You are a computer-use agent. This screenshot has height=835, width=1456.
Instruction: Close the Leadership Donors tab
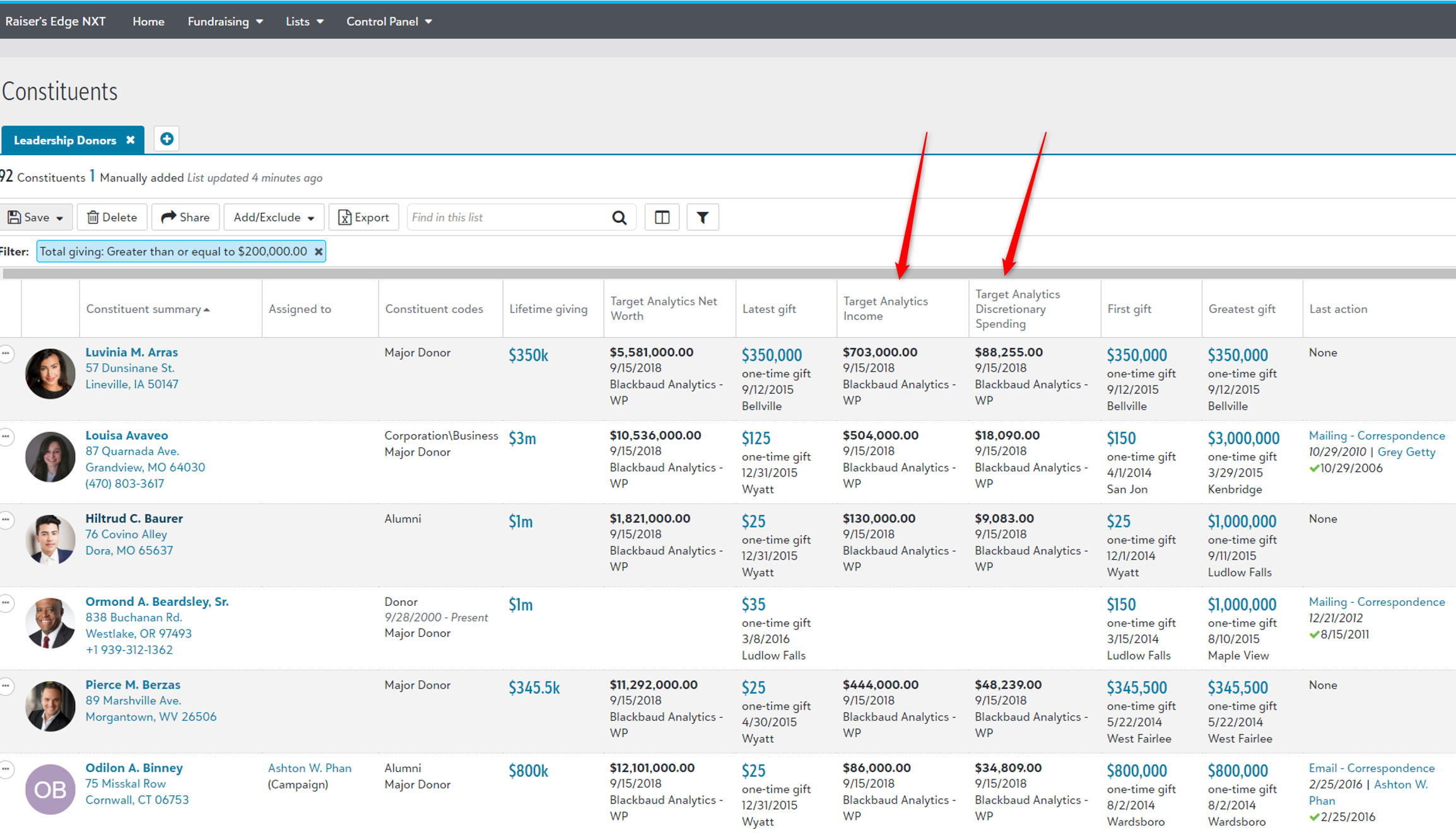tap(130, 139)
